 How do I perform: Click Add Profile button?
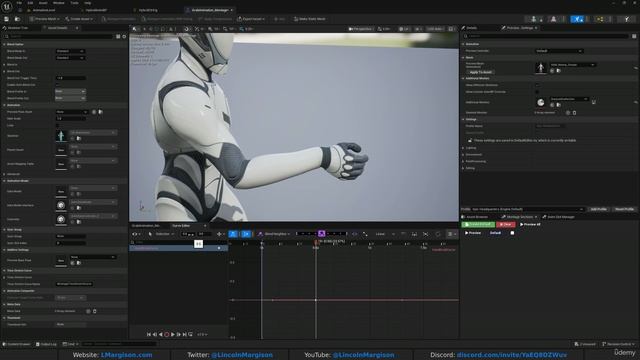coord(599,209)
